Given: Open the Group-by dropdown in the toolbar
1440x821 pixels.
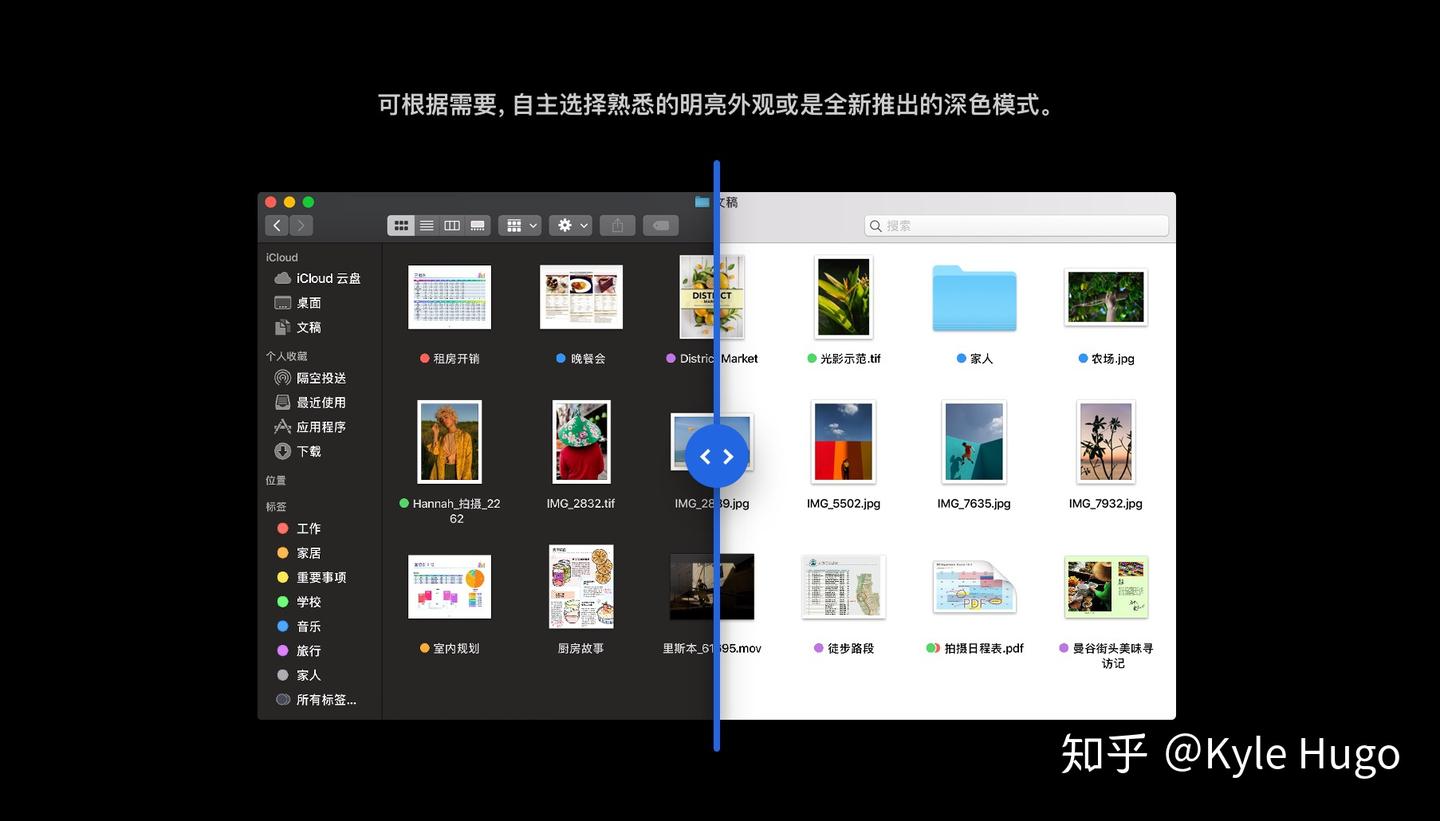Looking at the screenshot, I should point(519,225).
